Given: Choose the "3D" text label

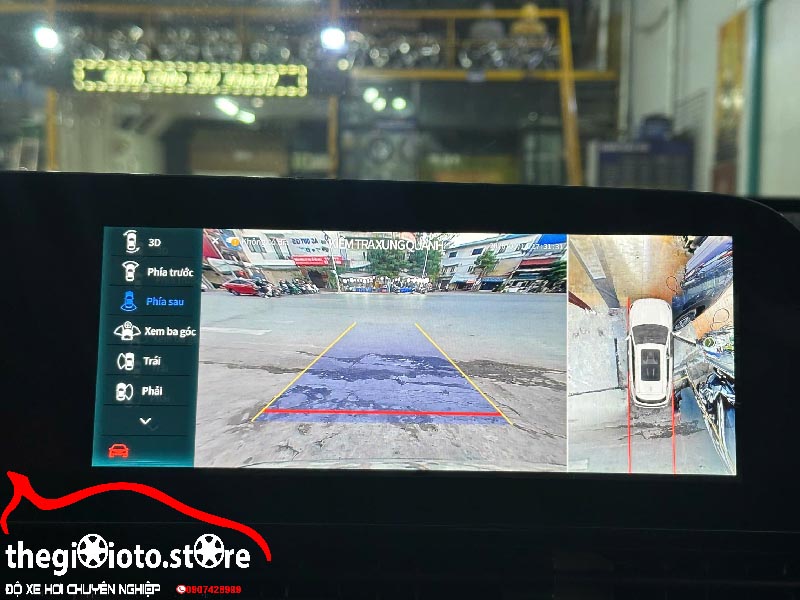Looking at the screenshot, I should [x=155, y=242].
